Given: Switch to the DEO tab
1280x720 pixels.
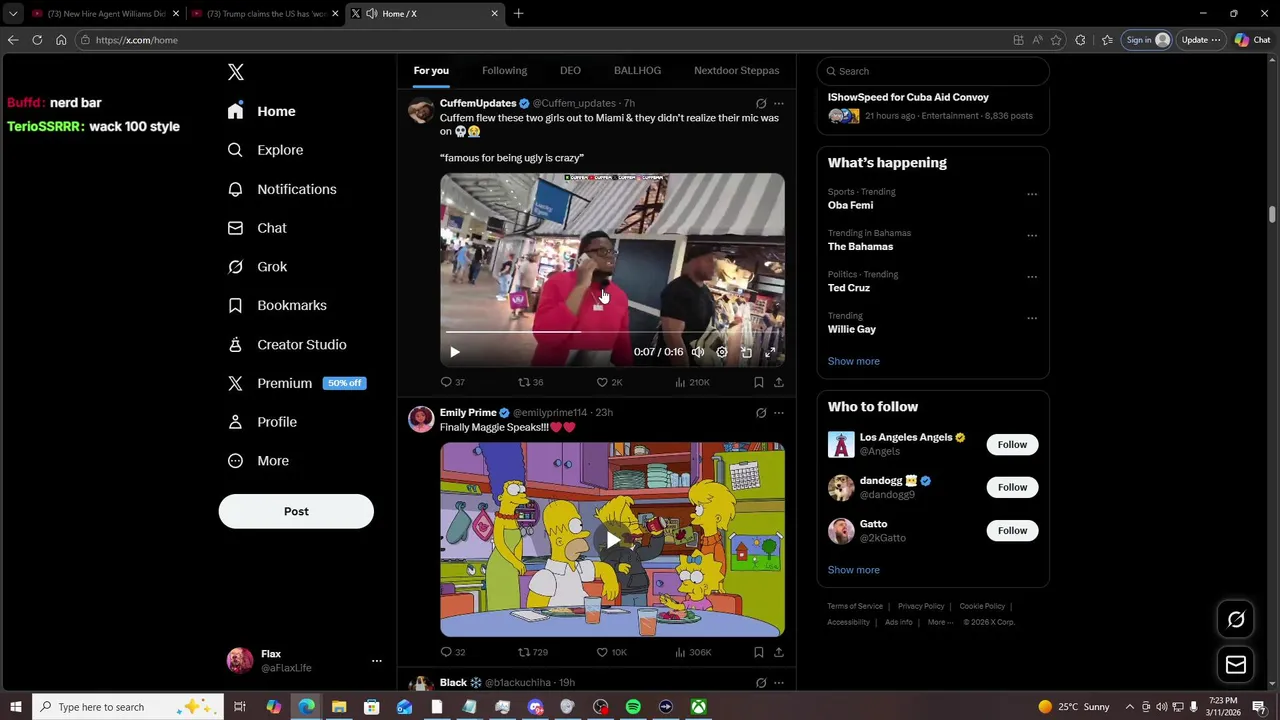Looking at the screenshot, I should 570,70.
